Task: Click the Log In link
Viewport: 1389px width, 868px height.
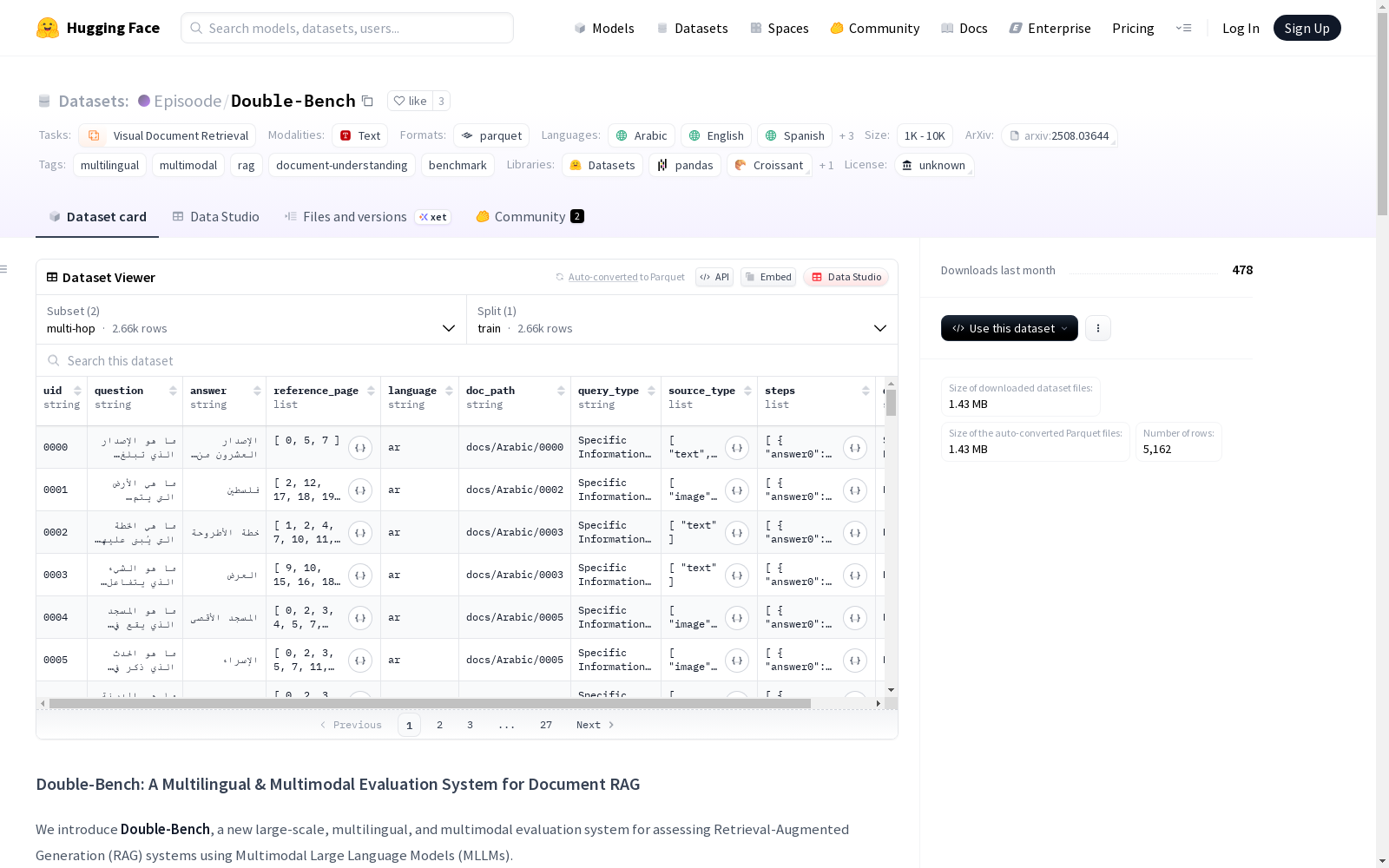Action: tap(1241, 28)
